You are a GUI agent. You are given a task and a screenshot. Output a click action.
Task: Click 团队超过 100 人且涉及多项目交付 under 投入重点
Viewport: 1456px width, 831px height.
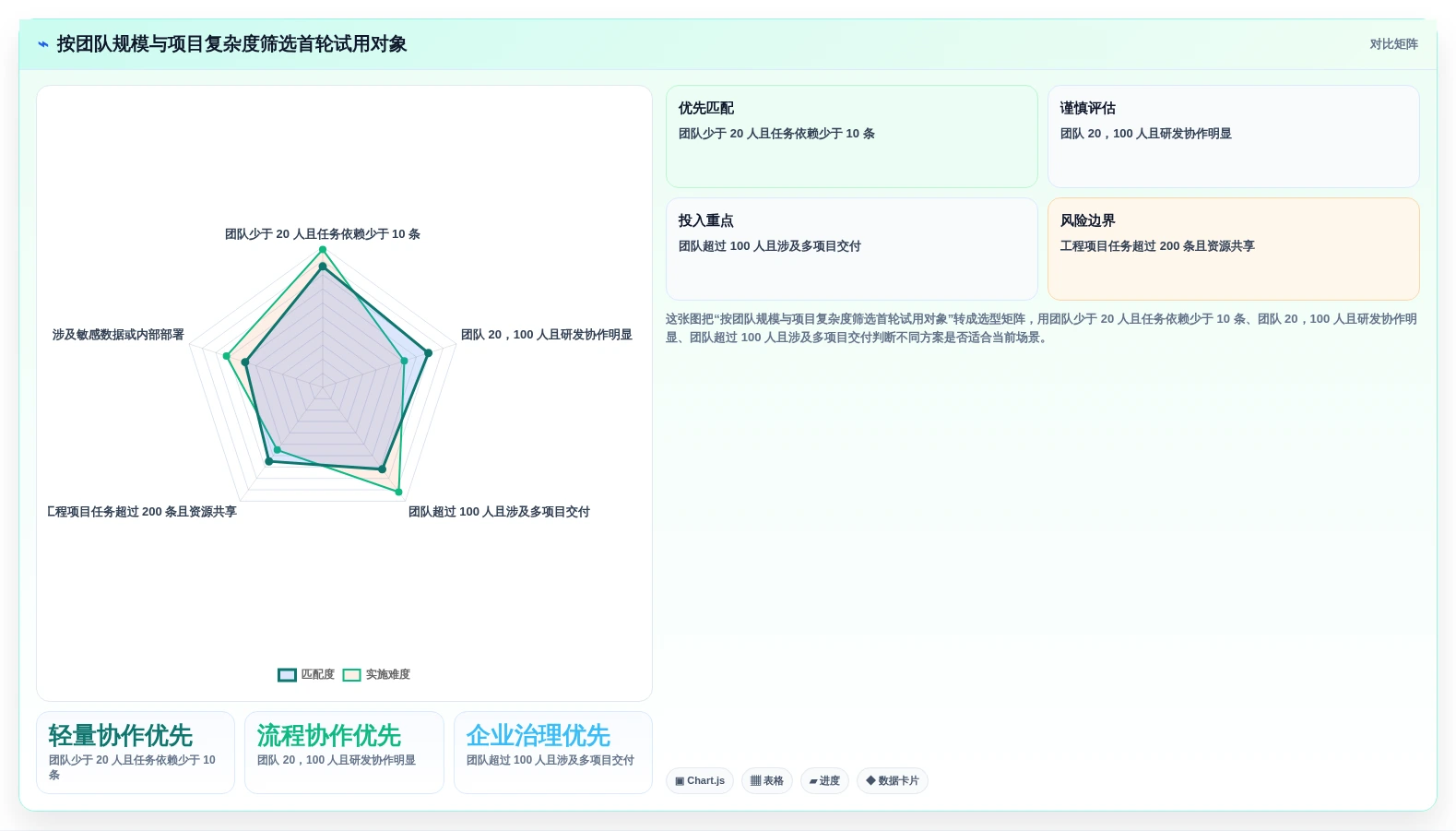point(770,246)
